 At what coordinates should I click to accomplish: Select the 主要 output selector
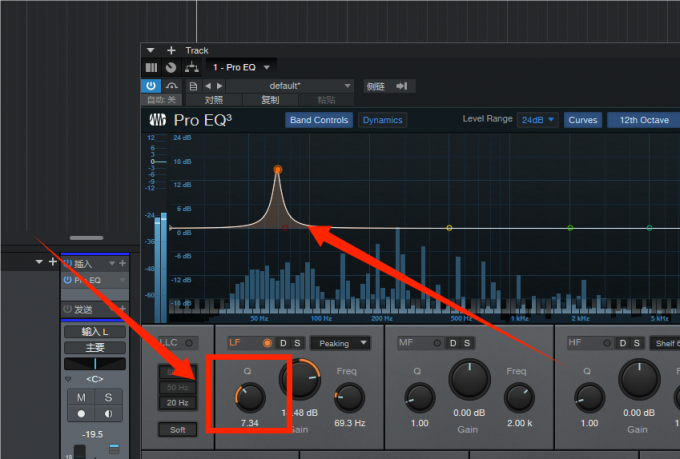(95, 348)
